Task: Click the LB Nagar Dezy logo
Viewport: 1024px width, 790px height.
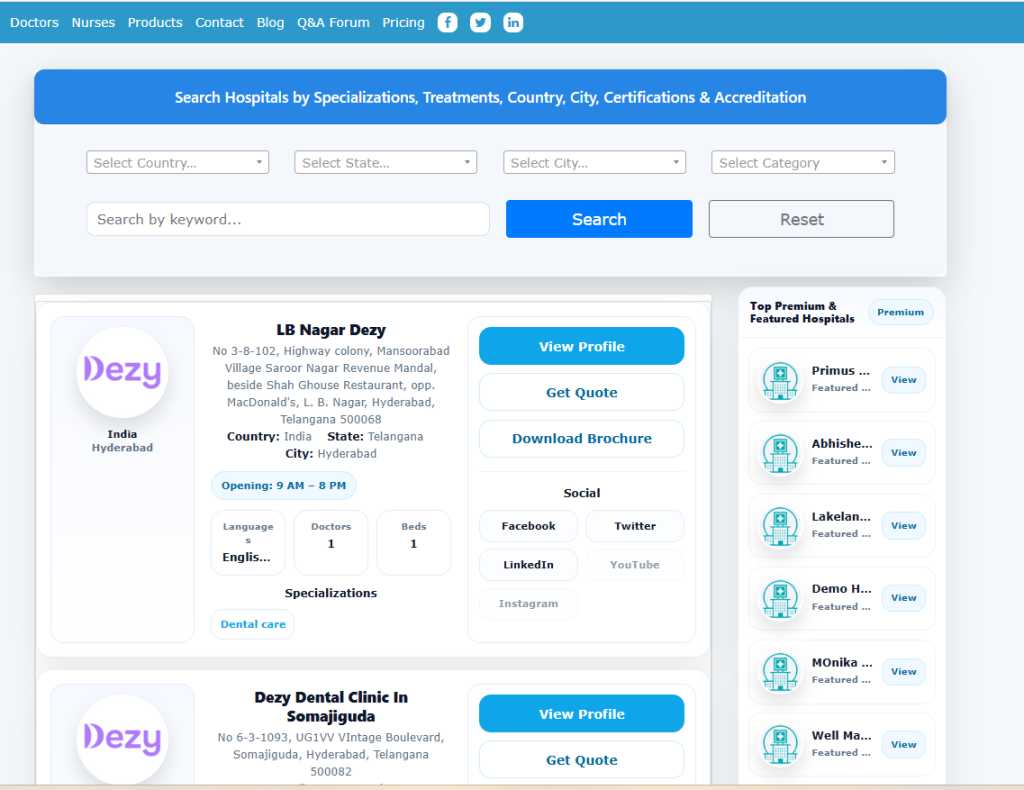Action: point(122,372)
